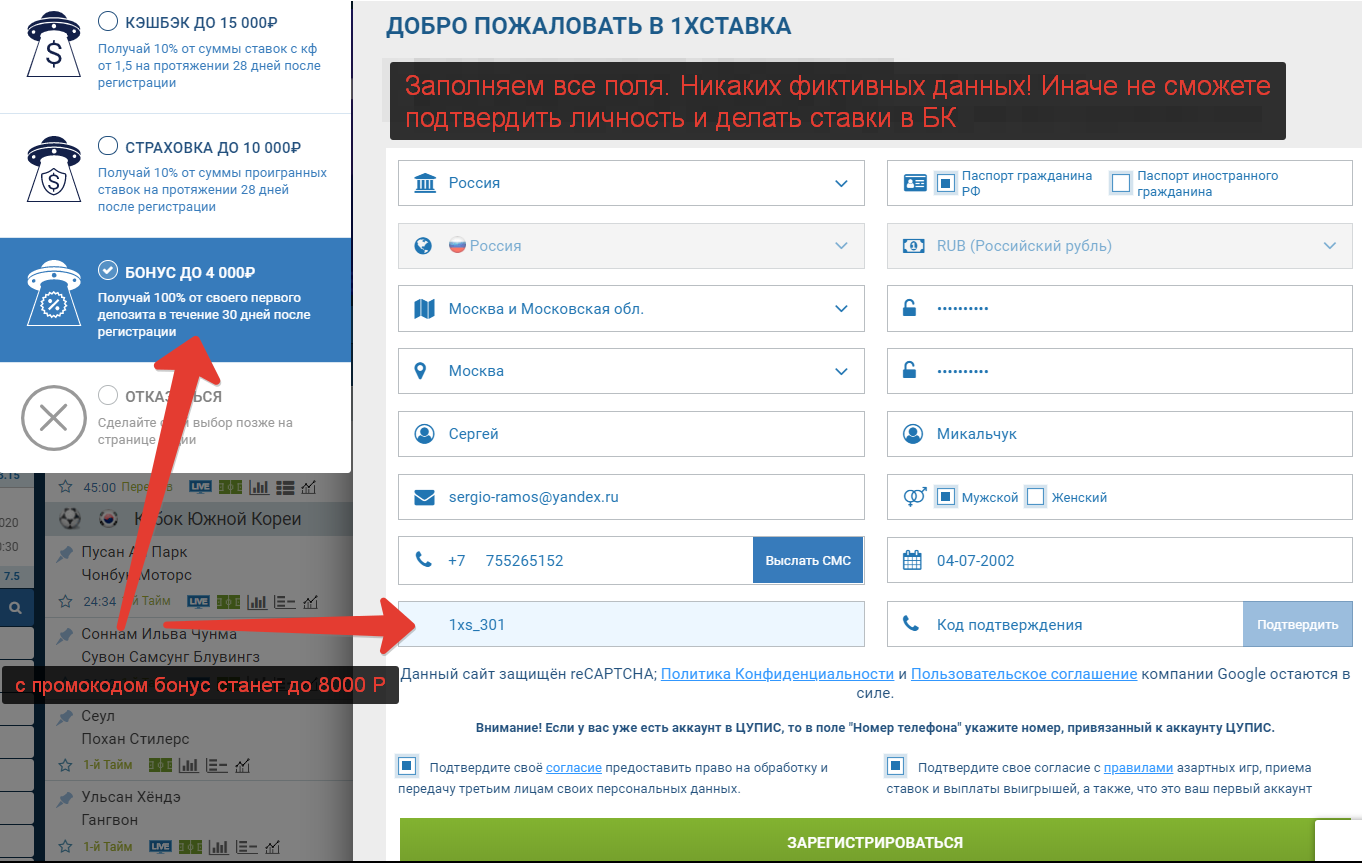
Task: Click the birth date field 04-07-2002
Action: (x=1120, y=560)
